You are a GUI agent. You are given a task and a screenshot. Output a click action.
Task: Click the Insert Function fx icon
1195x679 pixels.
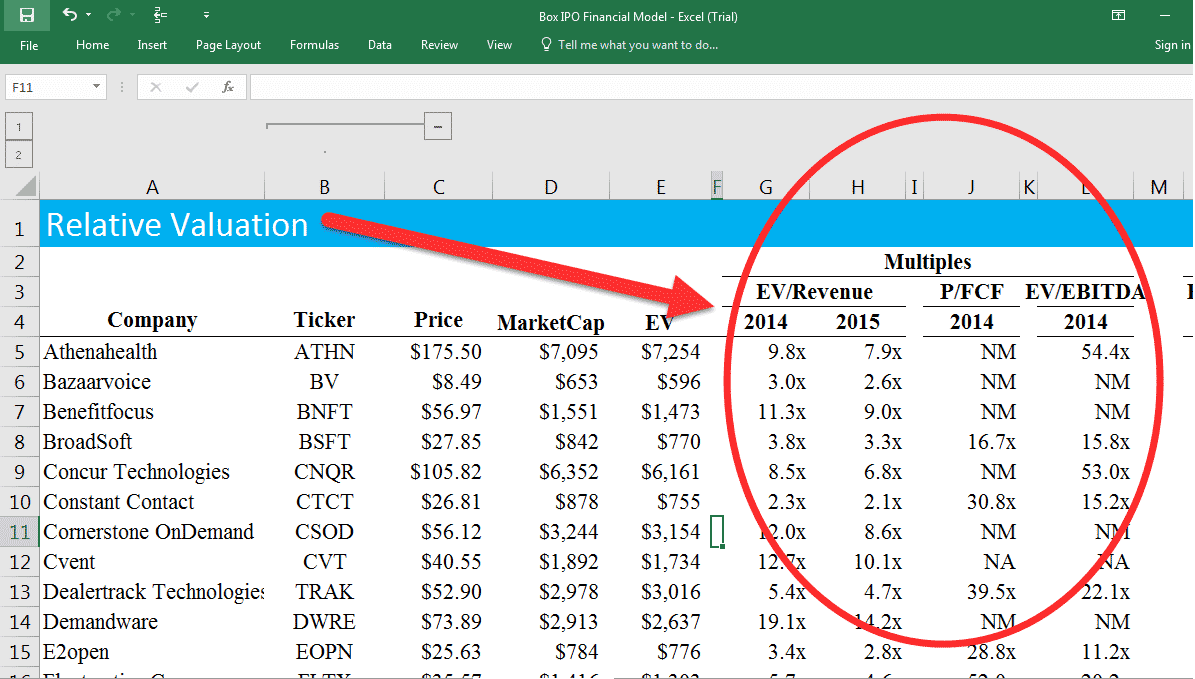pyautogui.click(x=228, y=87)
